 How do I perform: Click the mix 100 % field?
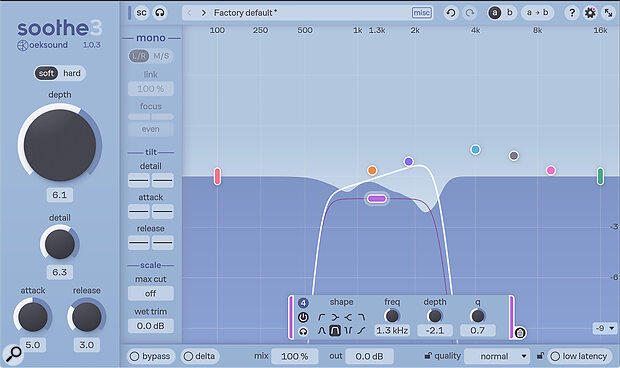pos(295,356)
